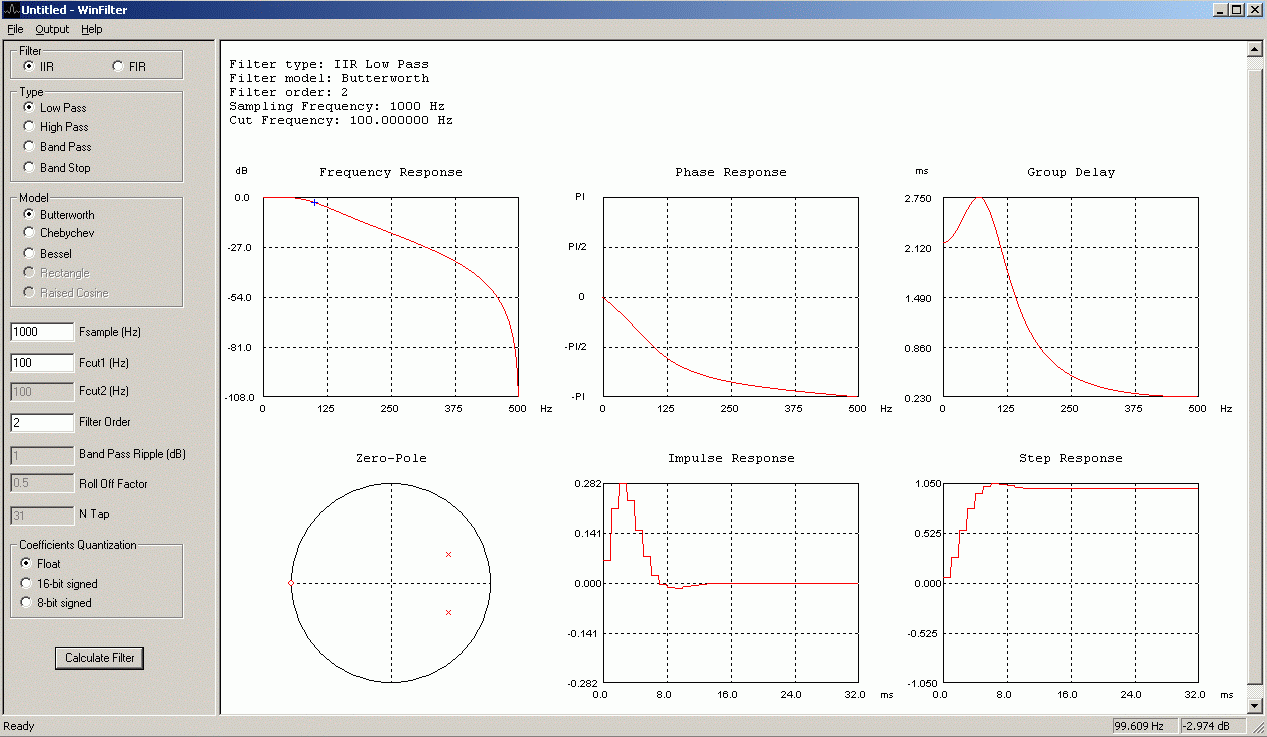Open the Output menu
This screenshot has height=737, width=1267.
(x=52, y=29)
